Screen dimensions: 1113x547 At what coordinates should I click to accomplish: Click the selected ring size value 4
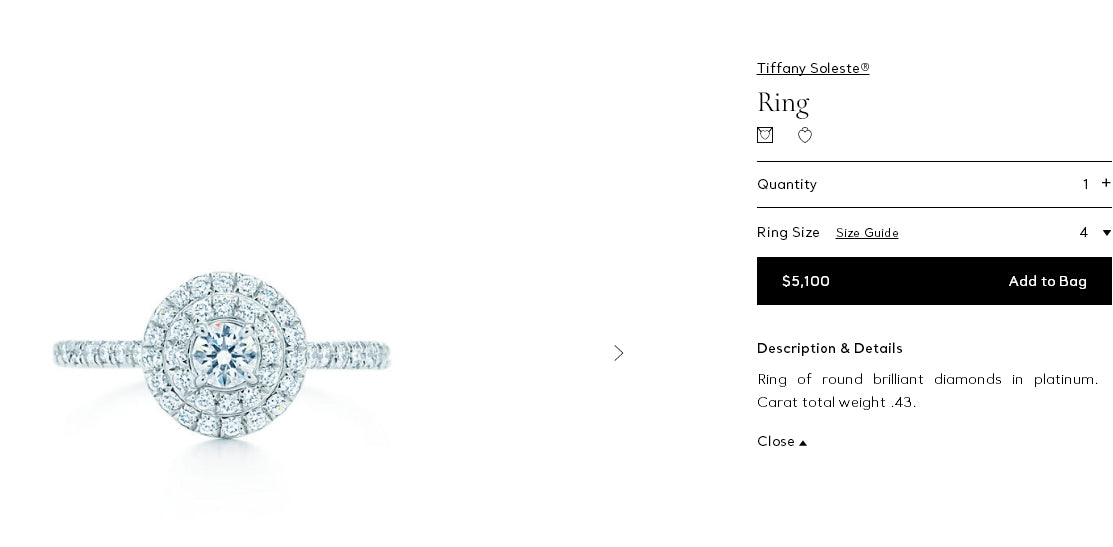1084,233
